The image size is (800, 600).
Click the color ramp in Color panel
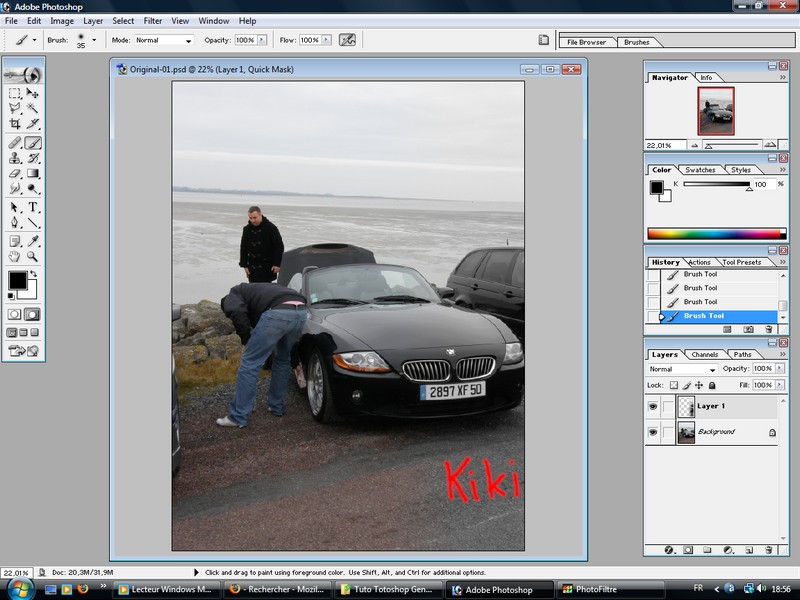[716, 234]
